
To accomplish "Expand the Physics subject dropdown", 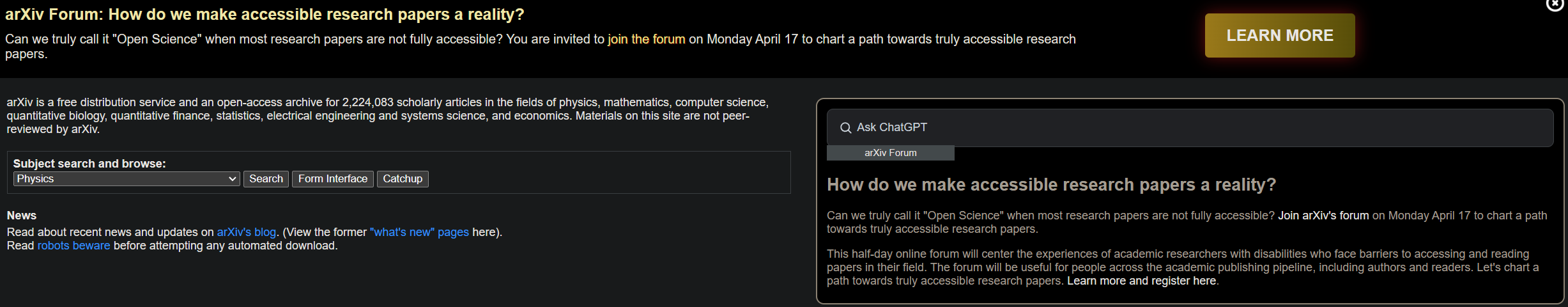I will 127,179.
